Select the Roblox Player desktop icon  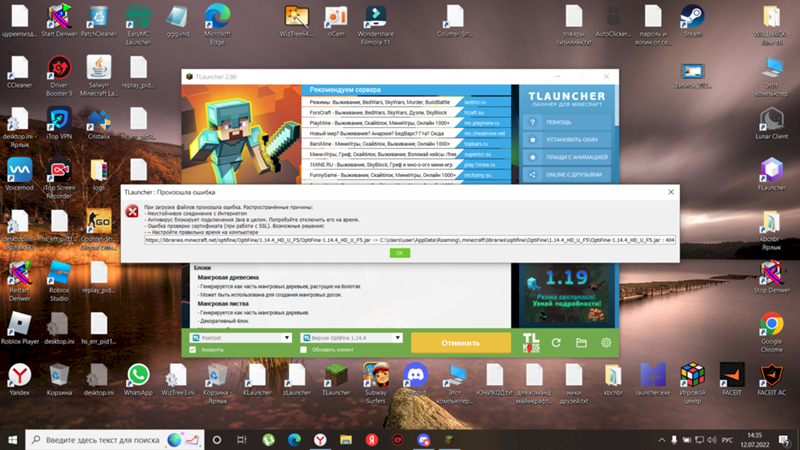click(x=19, y=328)
